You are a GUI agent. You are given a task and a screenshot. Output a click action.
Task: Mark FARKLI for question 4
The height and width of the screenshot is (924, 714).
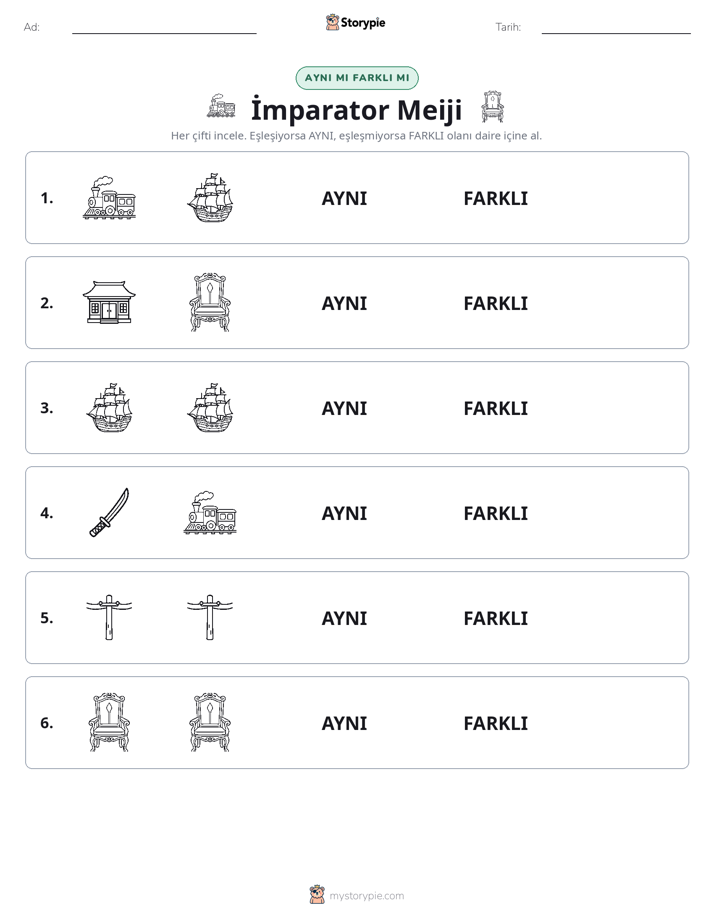495,513
